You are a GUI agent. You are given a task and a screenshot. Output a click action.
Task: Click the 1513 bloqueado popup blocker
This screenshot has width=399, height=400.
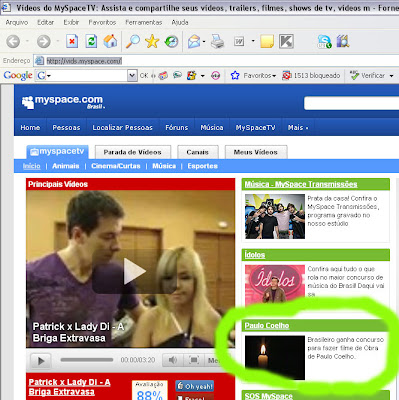311,76
